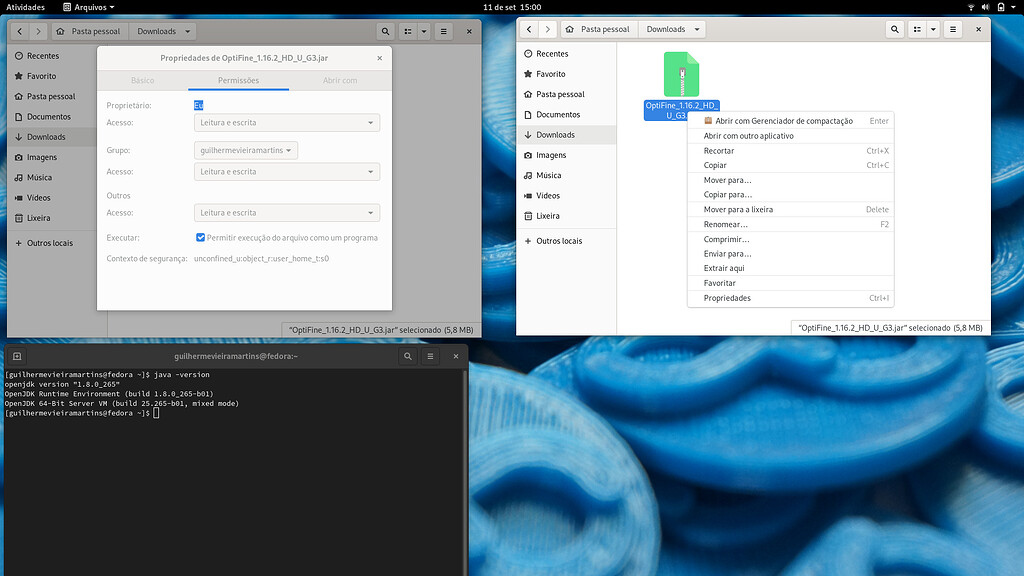The image size is (1024, 576).
Task: Open group Acesso dropdown below Grupo
Action: 287,172
